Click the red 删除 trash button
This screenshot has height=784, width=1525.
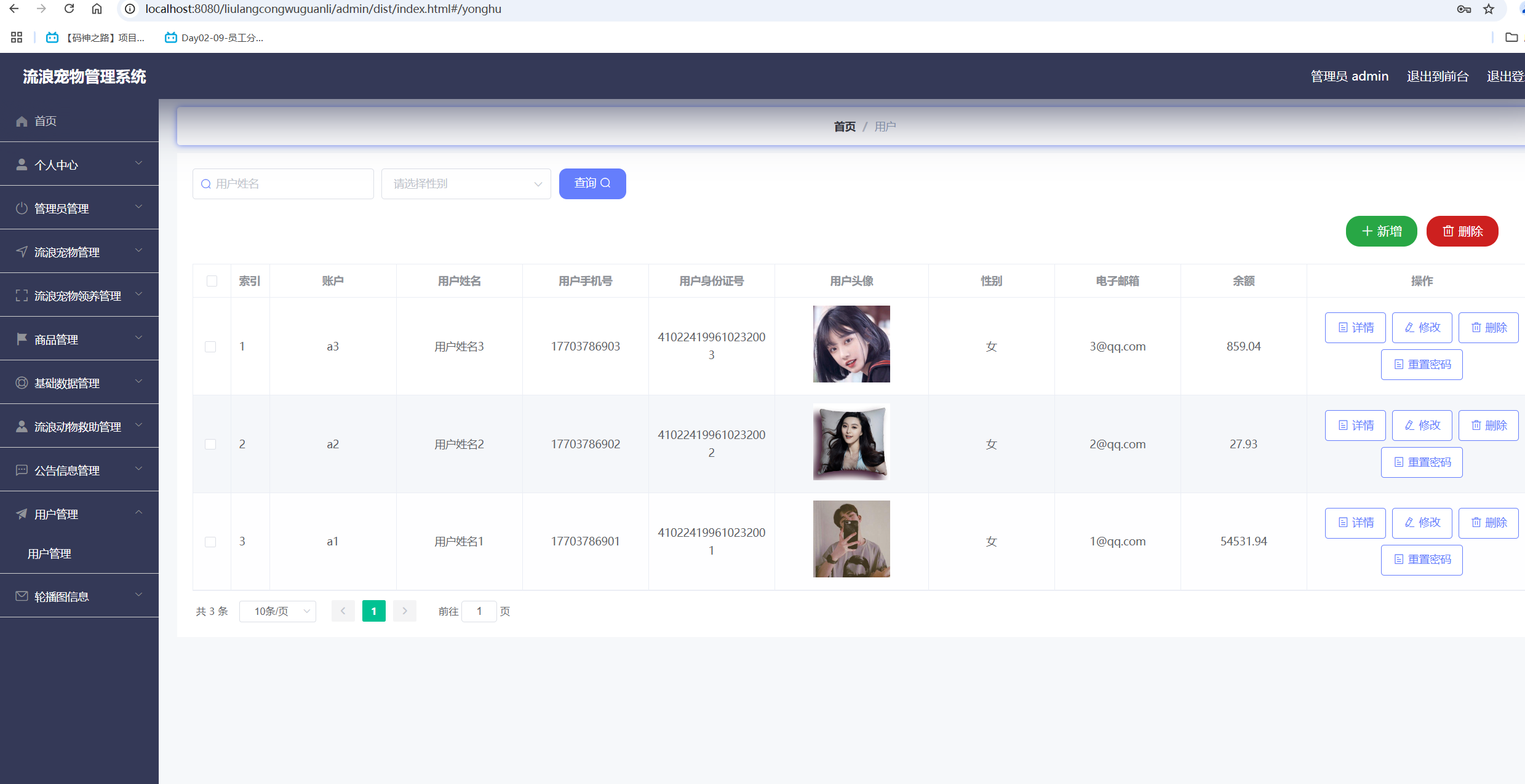tap(1462, 231)
